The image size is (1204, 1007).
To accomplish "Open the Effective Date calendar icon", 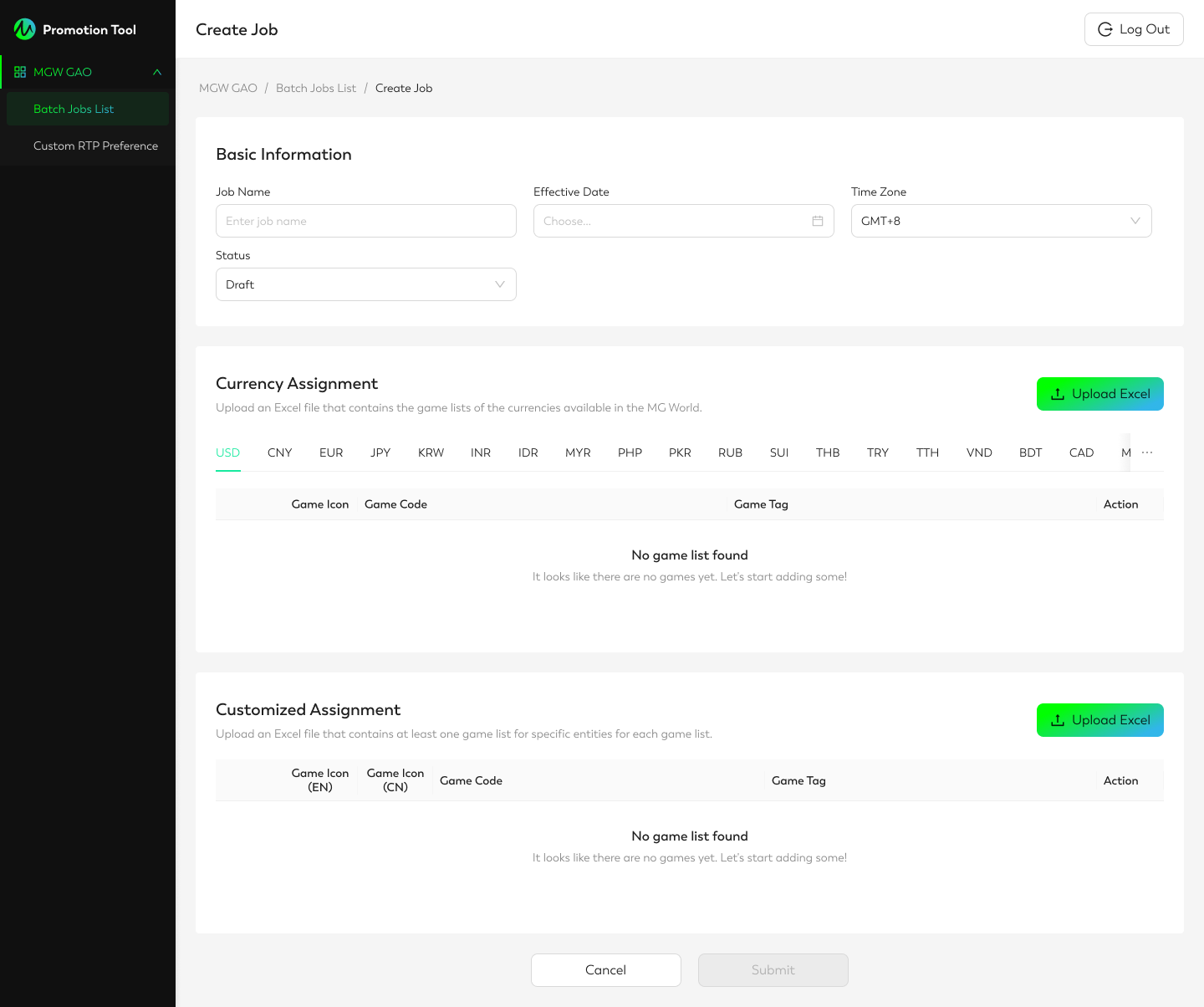I will tap(817, 221).
